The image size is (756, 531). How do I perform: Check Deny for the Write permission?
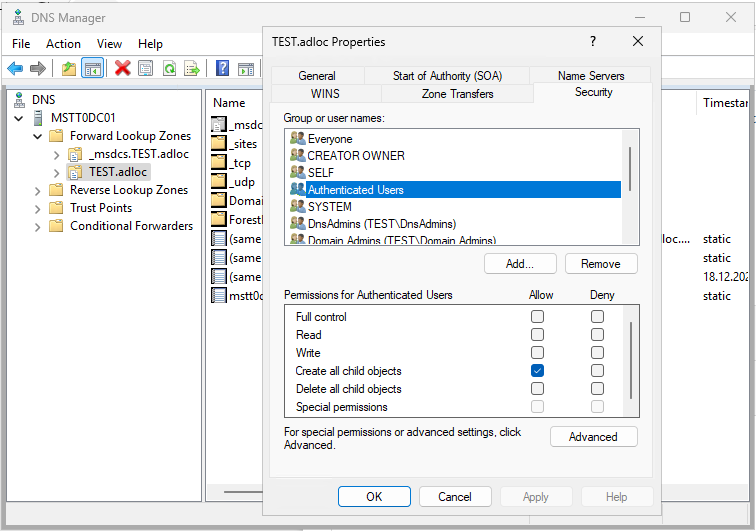pos(597,353)
